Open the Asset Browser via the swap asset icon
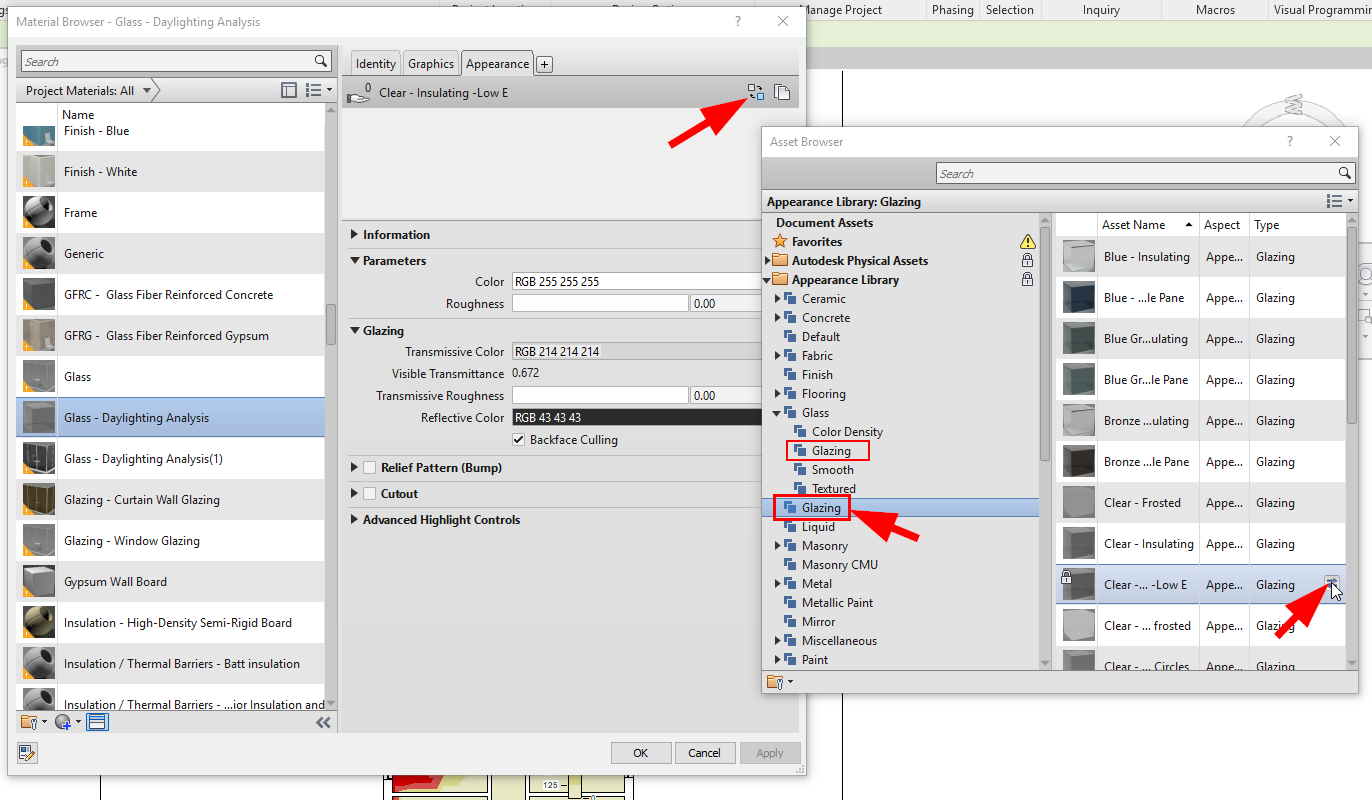Viewport: 1372px width, 800px height. click(755, 91)
